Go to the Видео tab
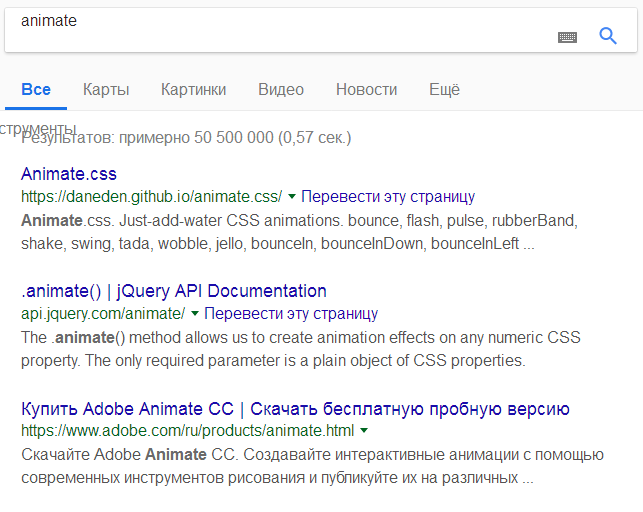 coord(281,90)
